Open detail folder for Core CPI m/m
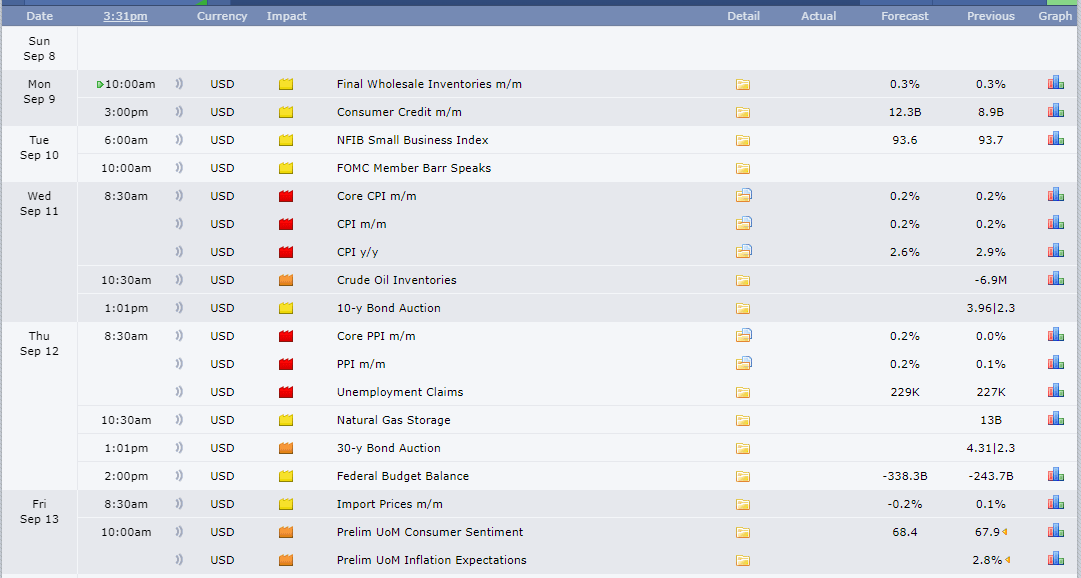This screenshot has width=1081, height=578. click(x=743, y=196)
